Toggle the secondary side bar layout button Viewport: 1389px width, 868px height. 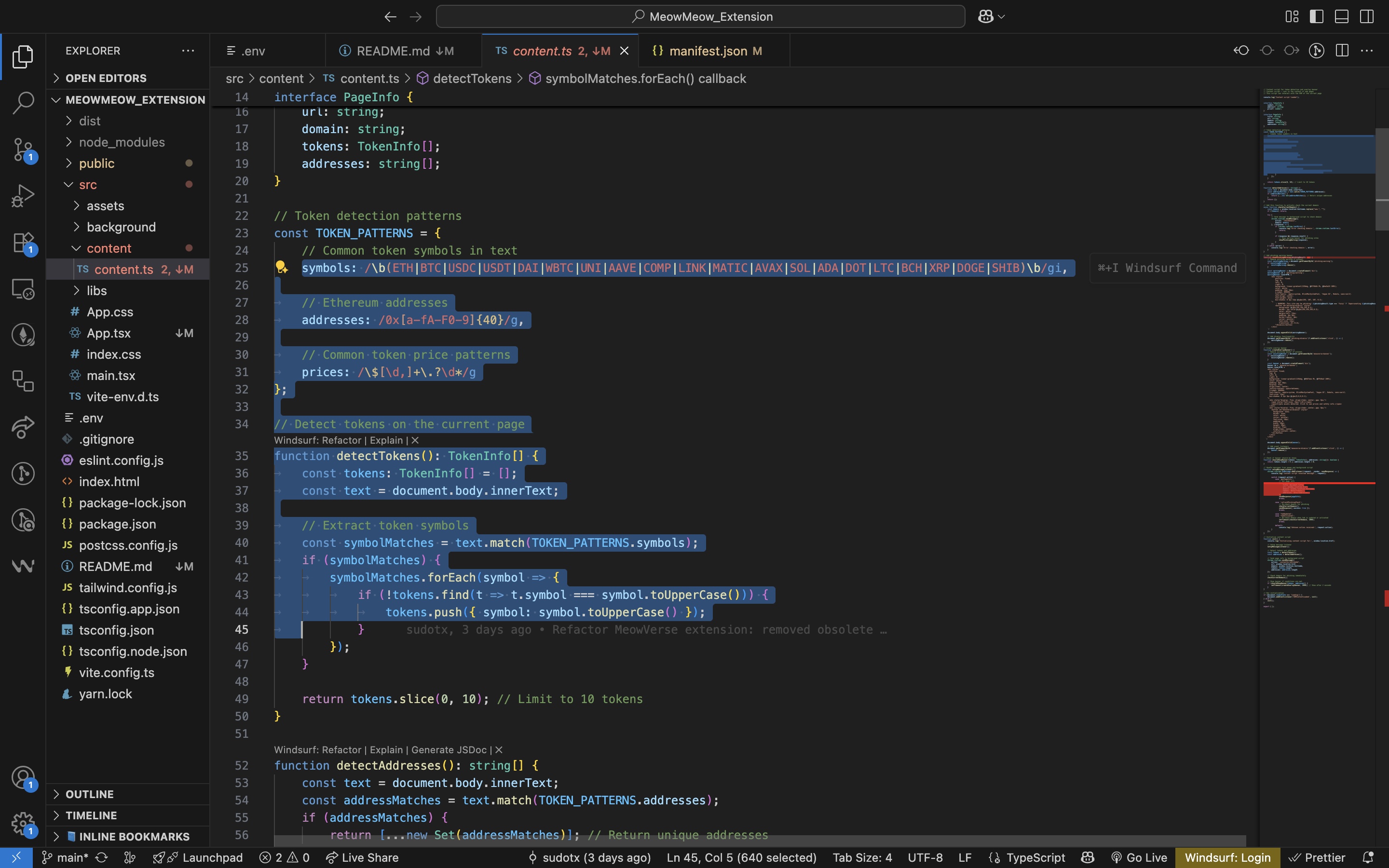tap(1367, 17)
